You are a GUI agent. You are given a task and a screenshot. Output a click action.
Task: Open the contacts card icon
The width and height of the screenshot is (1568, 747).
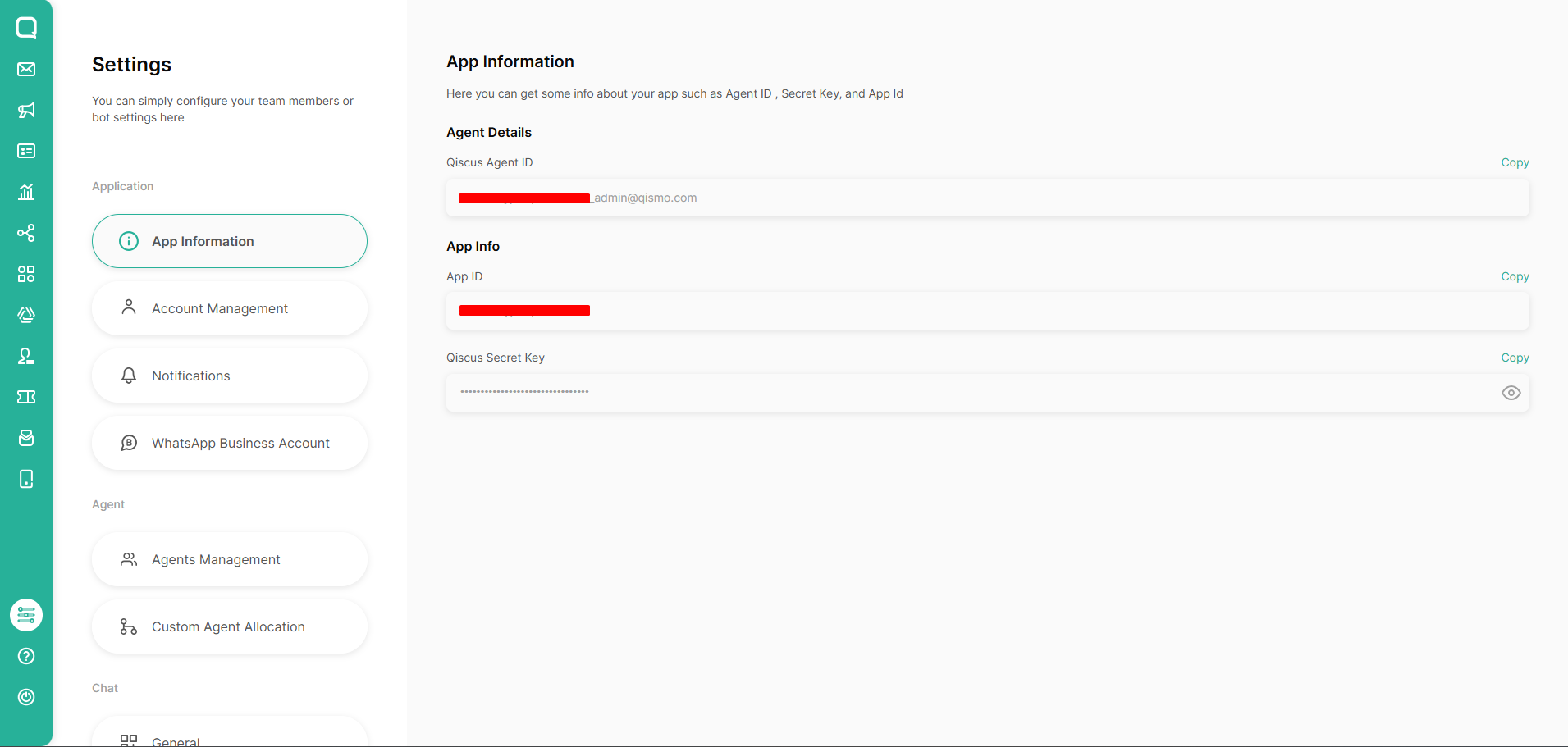pyautogui.click(x=26, y=151)
